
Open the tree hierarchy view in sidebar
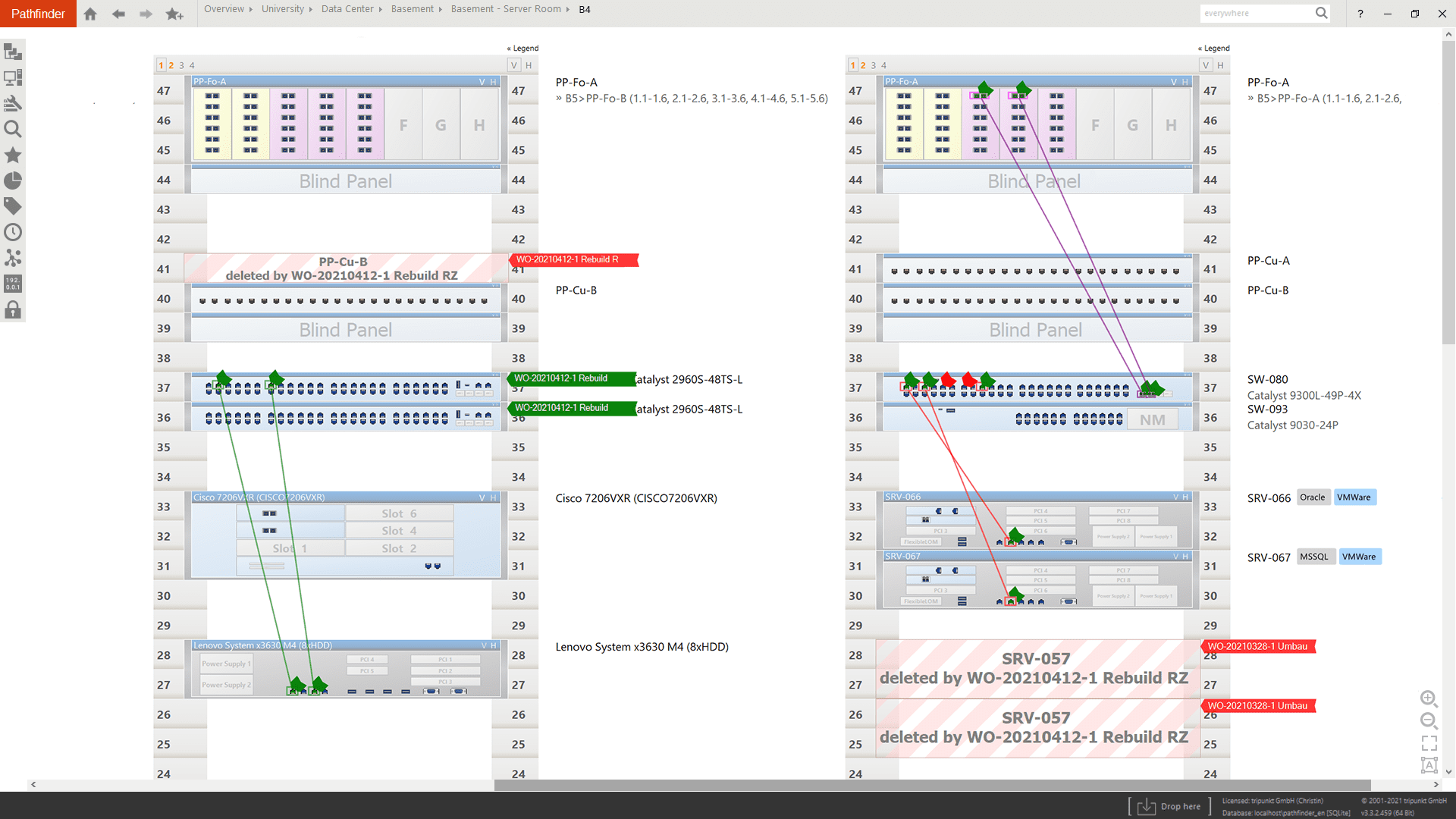coord(13,52)
